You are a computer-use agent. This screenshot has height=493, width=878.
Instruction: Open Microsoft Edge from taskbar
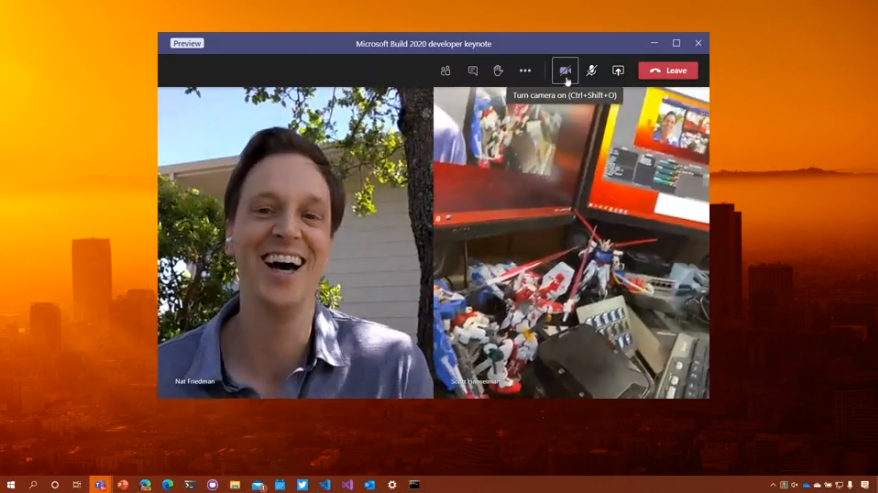167,485
